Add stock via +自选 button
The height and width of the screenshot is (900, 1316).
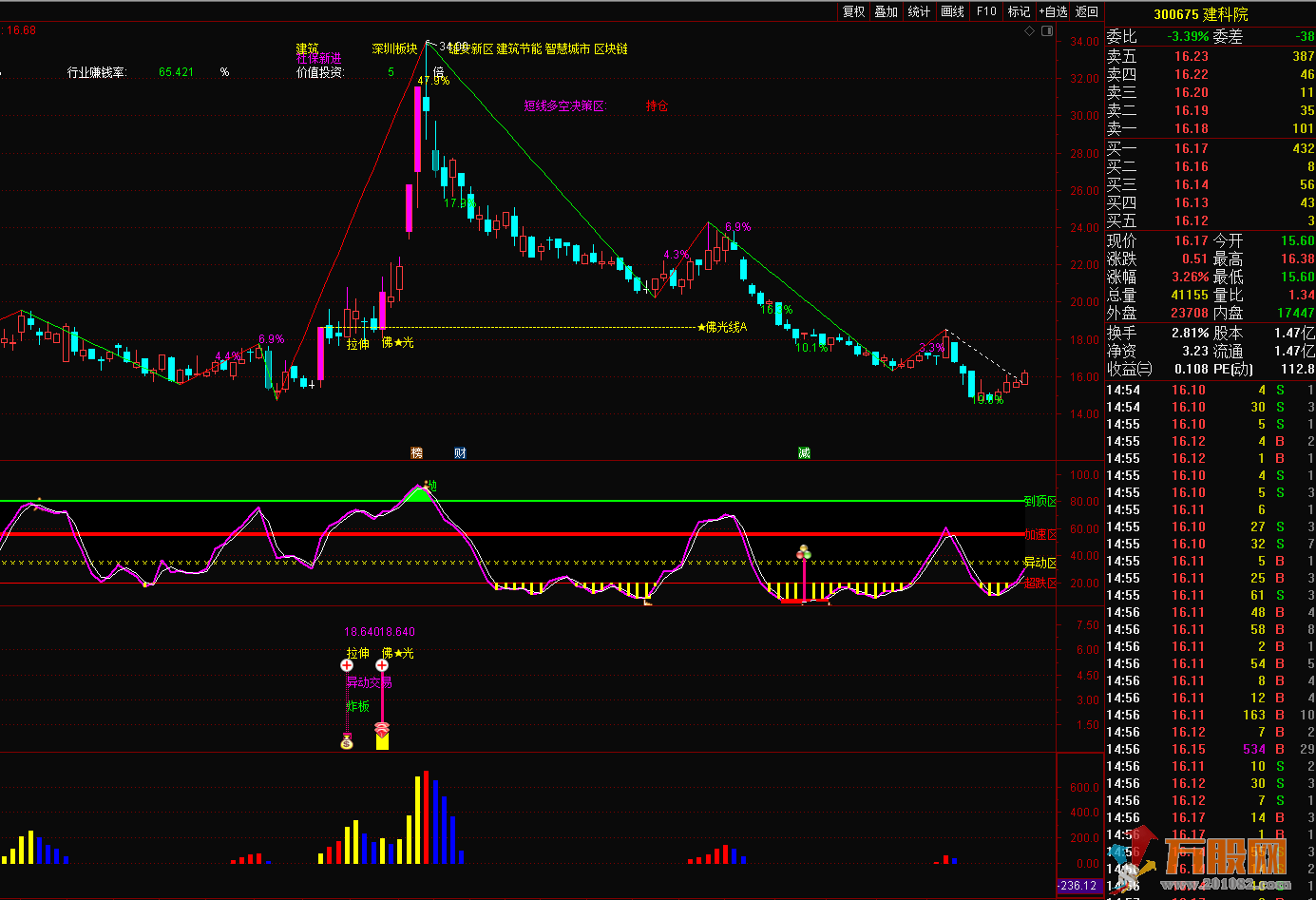click(x=1054, y=11)
